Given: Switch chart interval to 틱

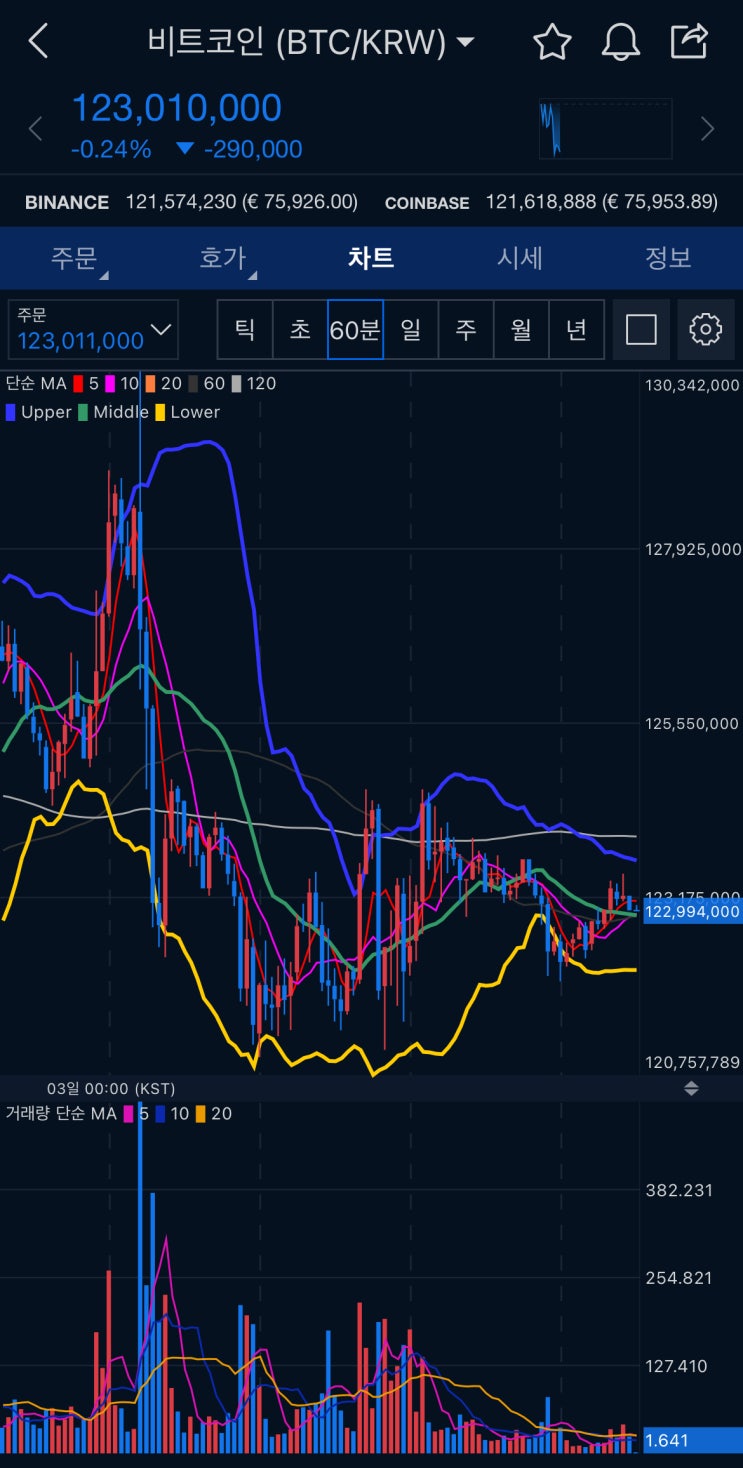Looking at the screenshot, I should 245,329.
